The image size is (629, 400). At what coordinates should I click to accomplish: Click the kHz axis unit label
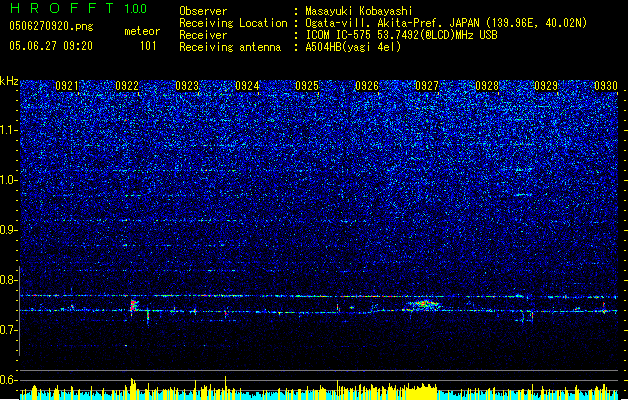click(9, 81)
